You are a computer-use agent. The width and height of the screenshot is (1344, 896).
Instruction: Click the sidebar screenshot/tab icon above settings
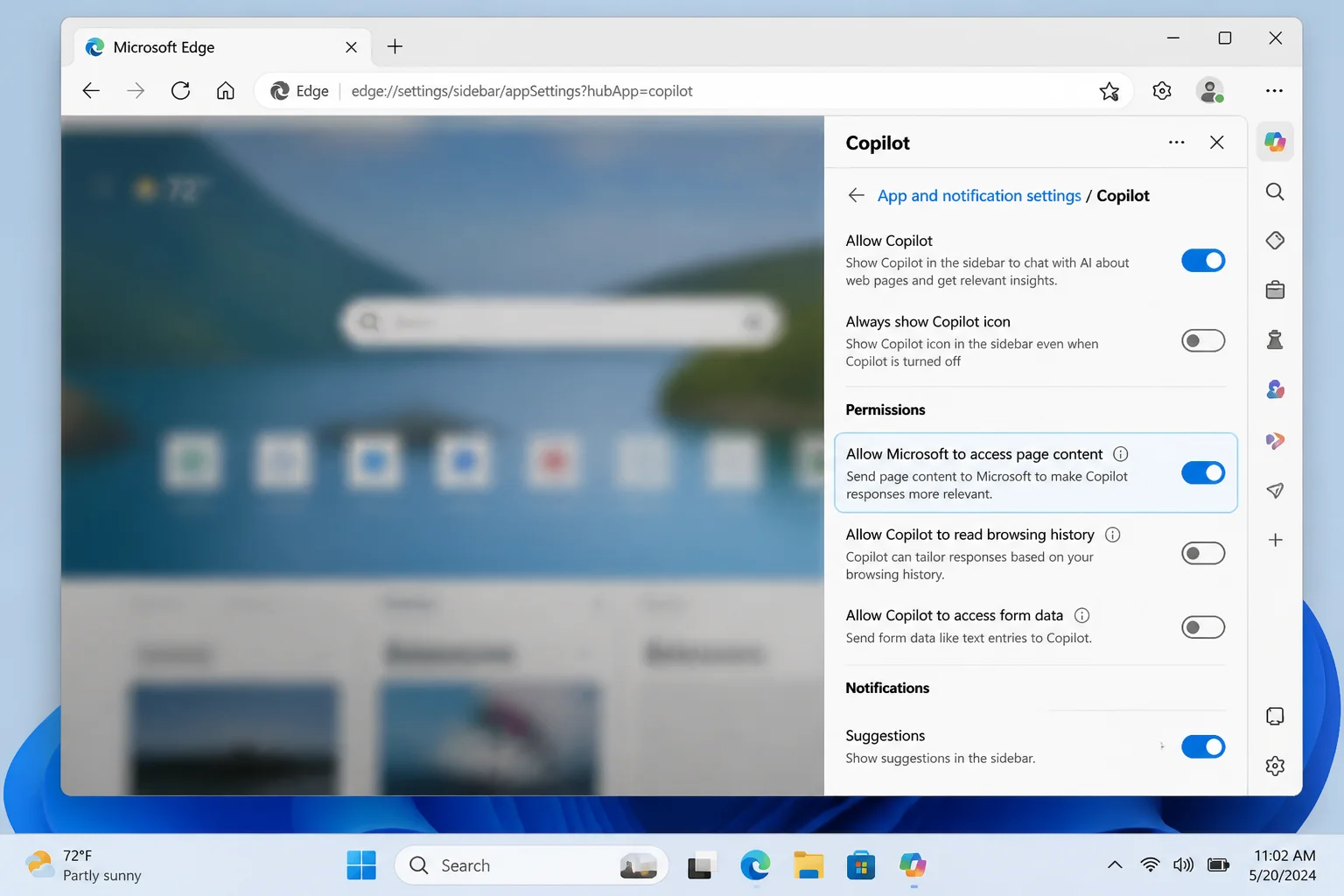(1275, 717)
